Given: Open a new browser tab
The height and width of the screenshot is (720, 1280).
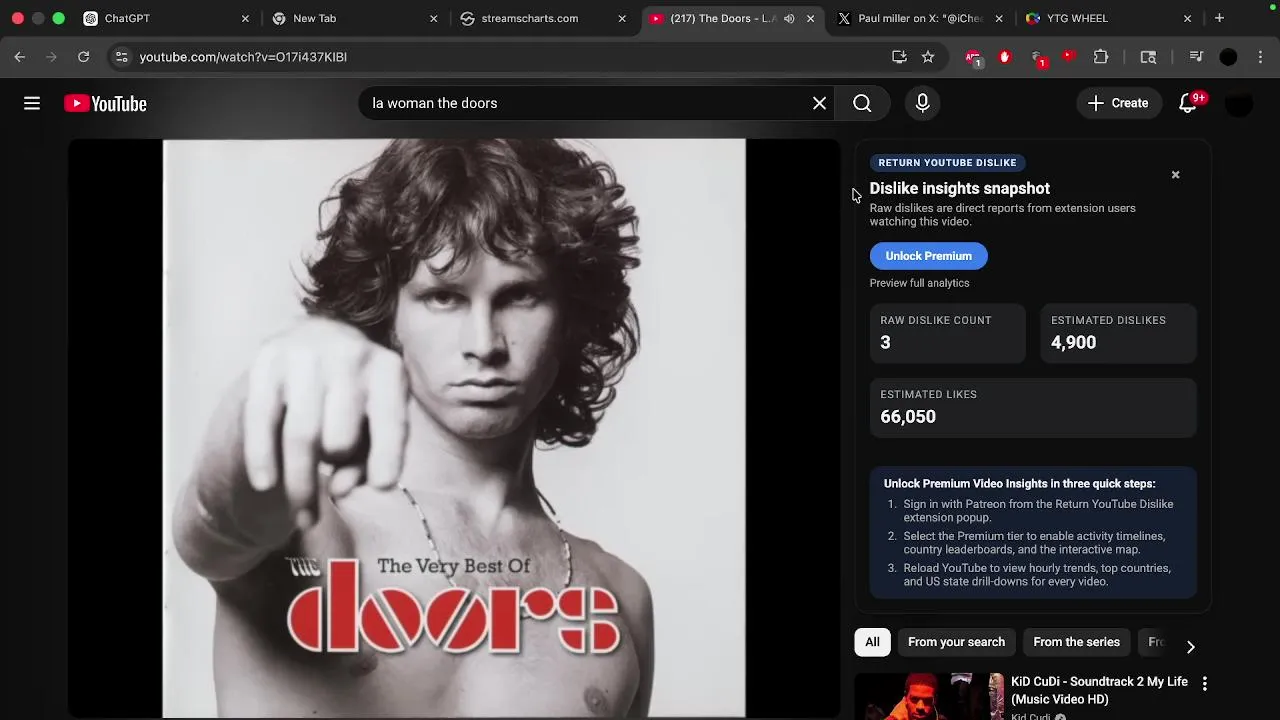Looking at the screenshot, I should point(1219,18).
